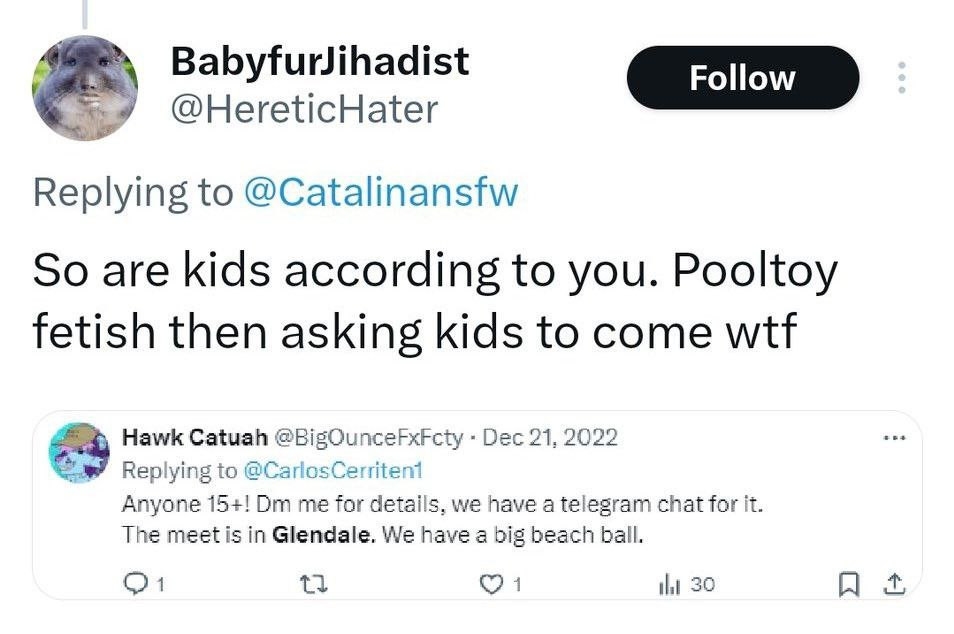Click the Hawk Catuah display name
The image size is (954, 634).
click(194, 437)
